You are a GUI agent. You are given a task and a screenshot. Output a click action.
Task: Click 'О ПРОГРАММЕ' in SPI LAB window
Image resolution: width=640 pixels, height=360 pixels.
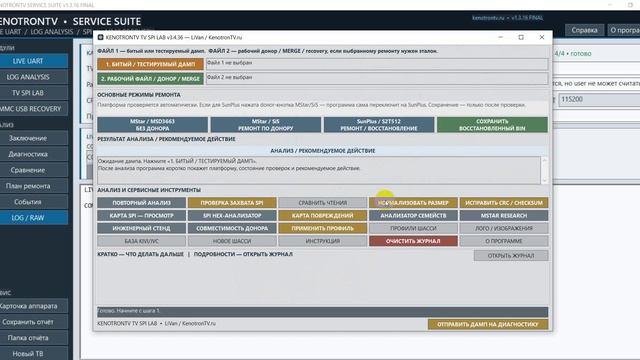tap(504, 241)
